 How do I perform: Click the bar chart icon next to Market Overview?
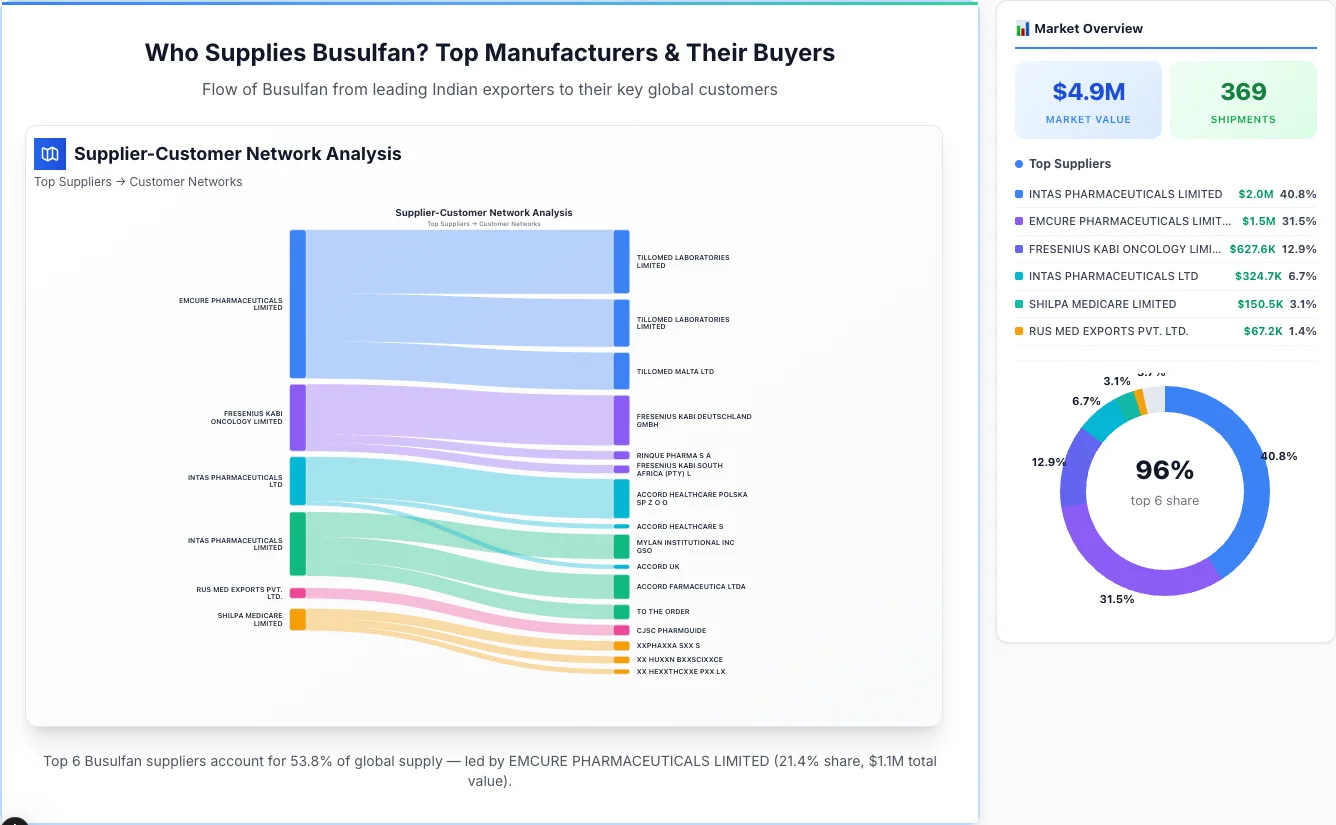tap(1022, 28)
